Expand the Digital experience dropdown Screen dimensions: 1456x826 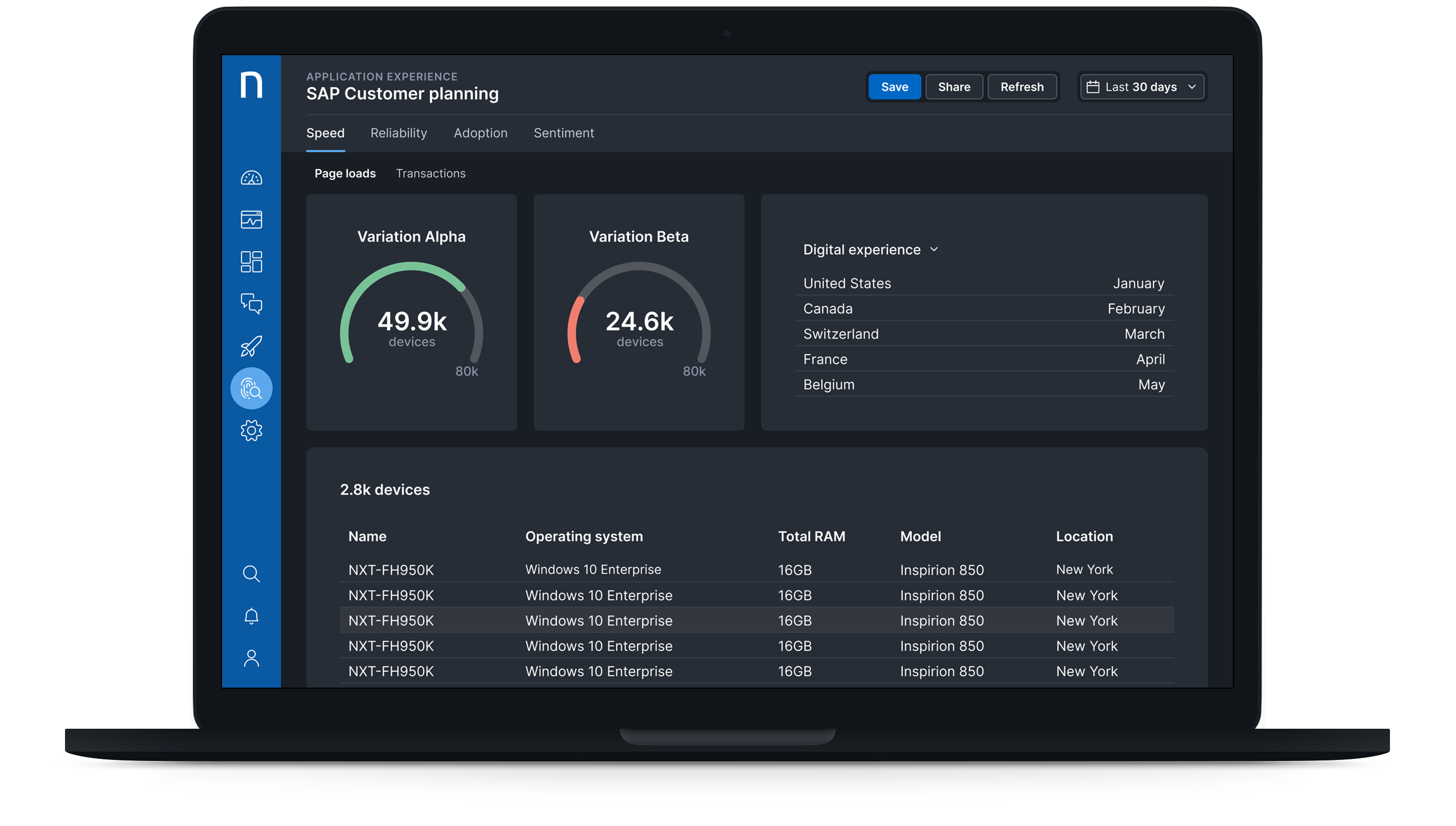[x=870, y=250]
